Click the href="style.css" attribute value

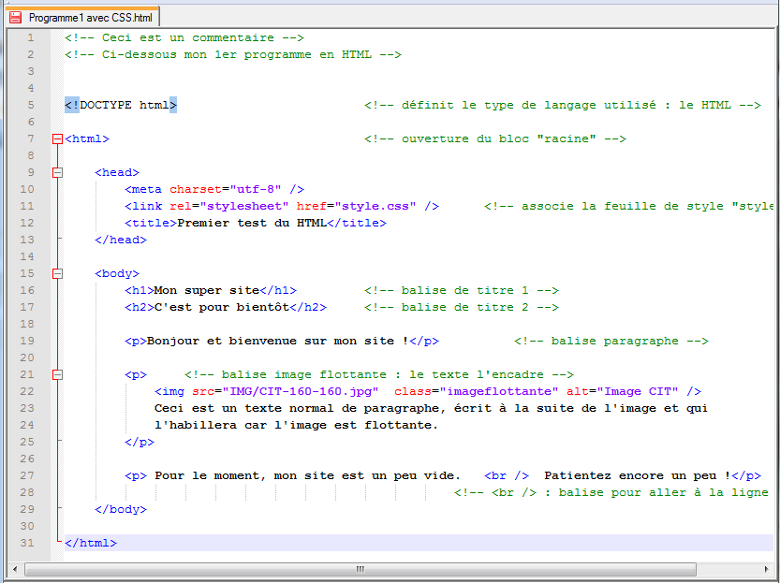375,206
